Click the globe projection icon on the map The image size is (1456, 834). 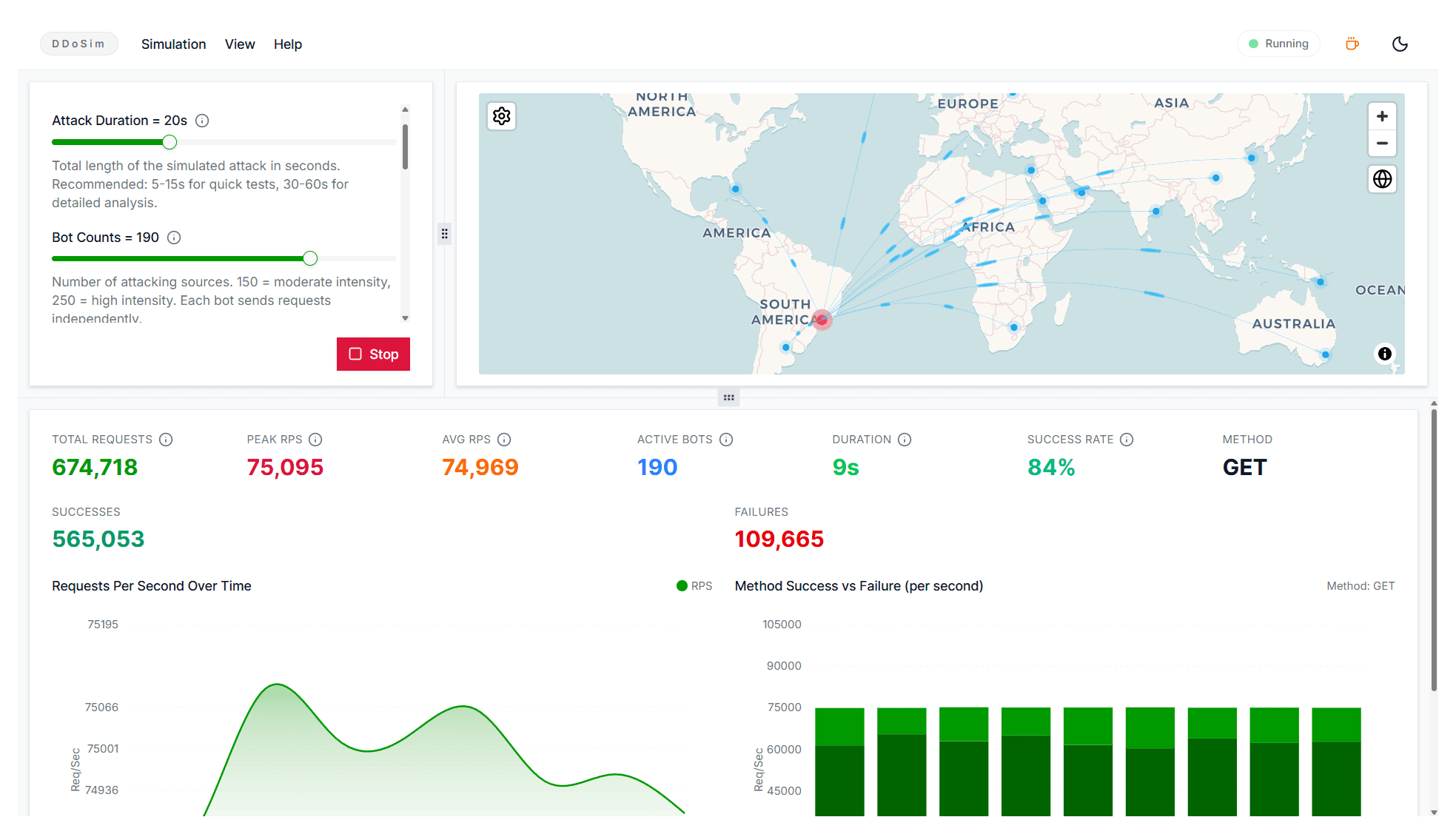[x=1381, y=179]
